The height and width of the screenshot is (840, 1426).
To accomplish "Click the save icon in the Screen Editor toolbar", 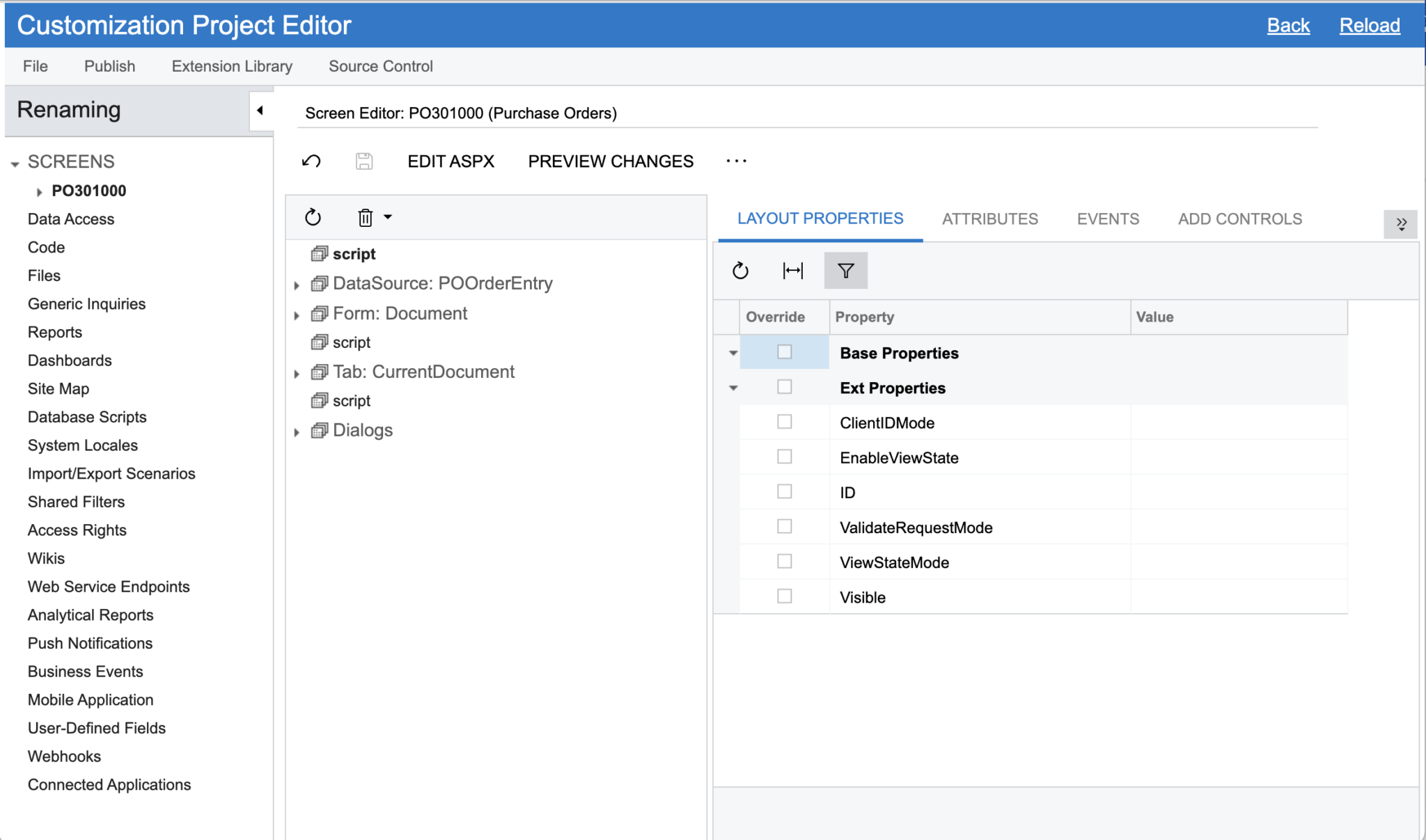I will [363, 161].
